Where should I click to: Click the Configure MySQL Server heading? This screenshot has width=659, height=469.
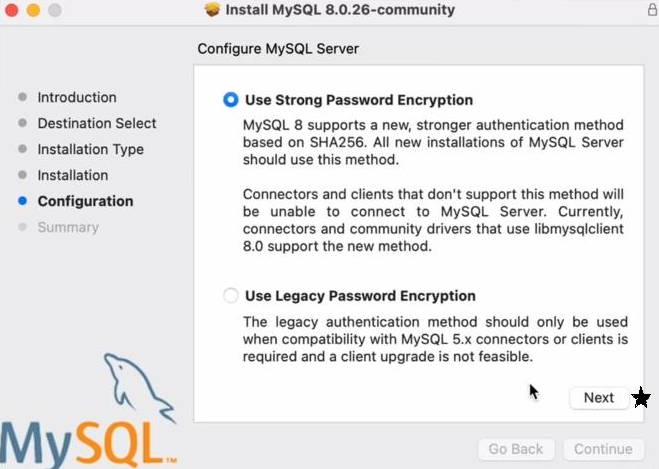coord(278,48)
